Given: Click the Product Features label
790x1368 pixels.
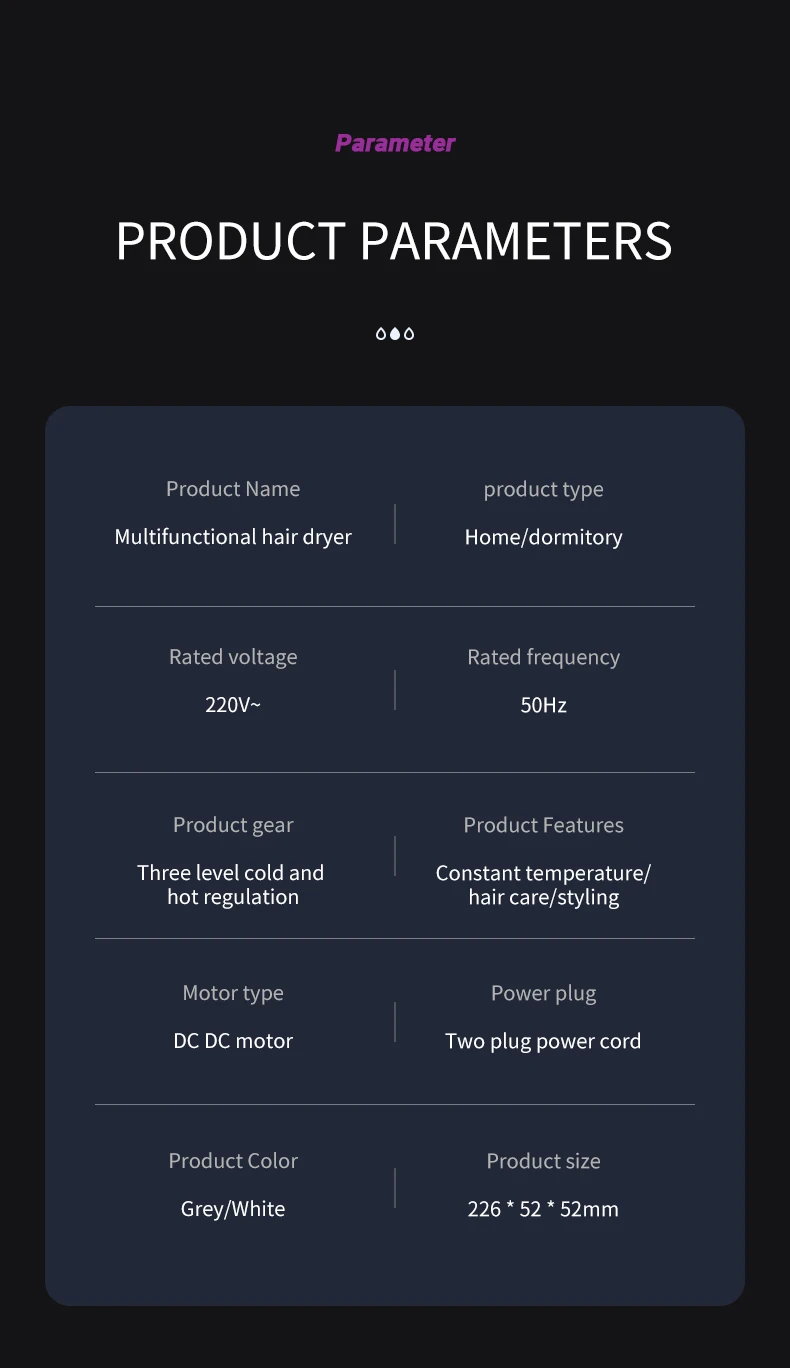Looking at the screenshot, I should [x=543, y=825].
